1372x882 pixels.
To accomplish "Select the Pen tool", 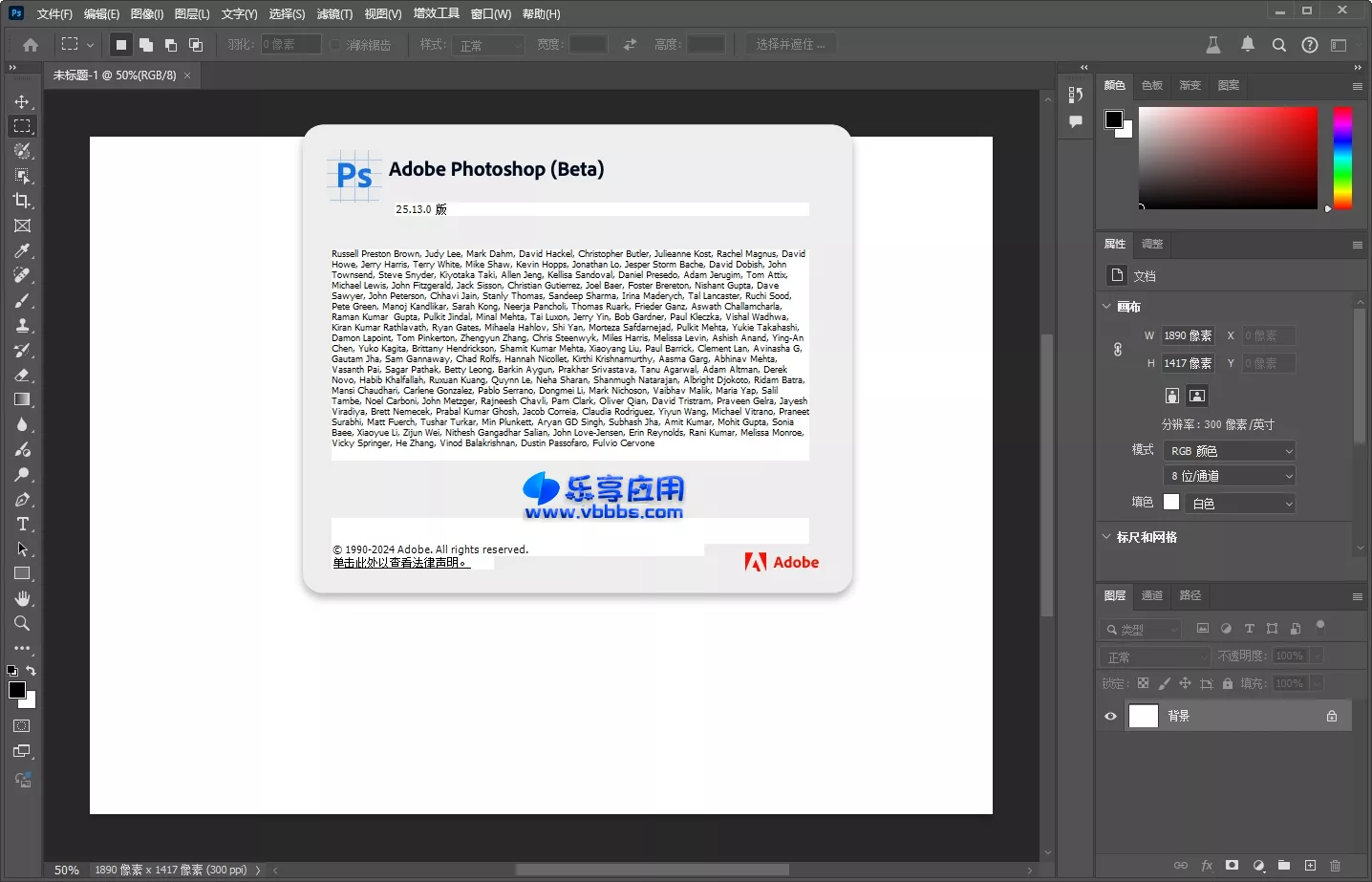I will 22,499.
